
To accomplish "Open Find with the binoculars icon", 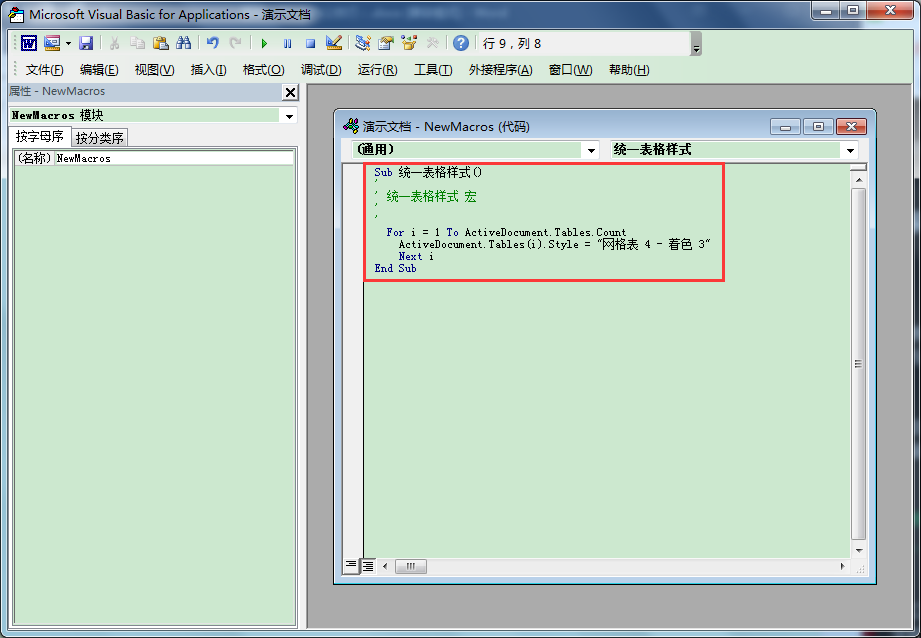I will 183,43.
